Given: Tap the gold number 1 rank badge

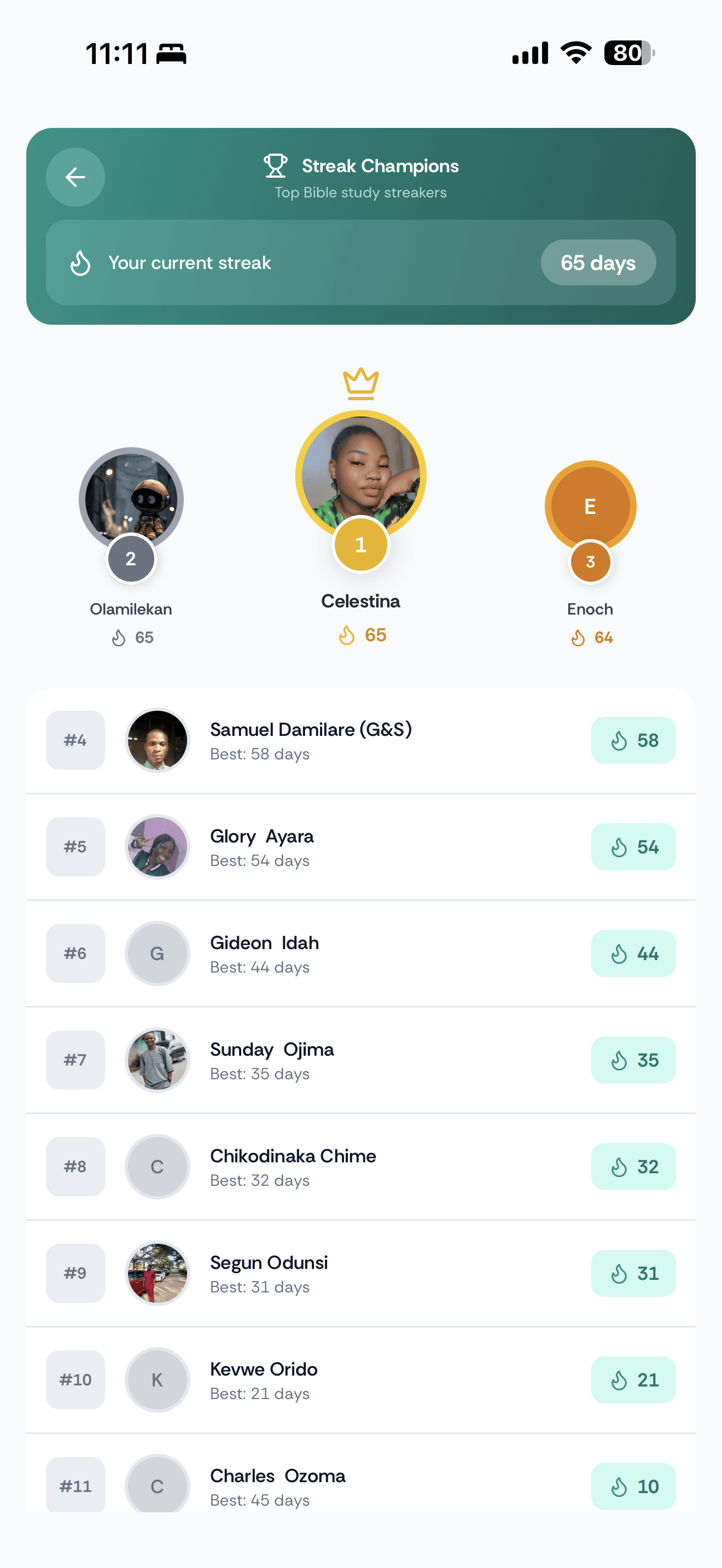Looking at the screenshot, I should tap(361, 544).
